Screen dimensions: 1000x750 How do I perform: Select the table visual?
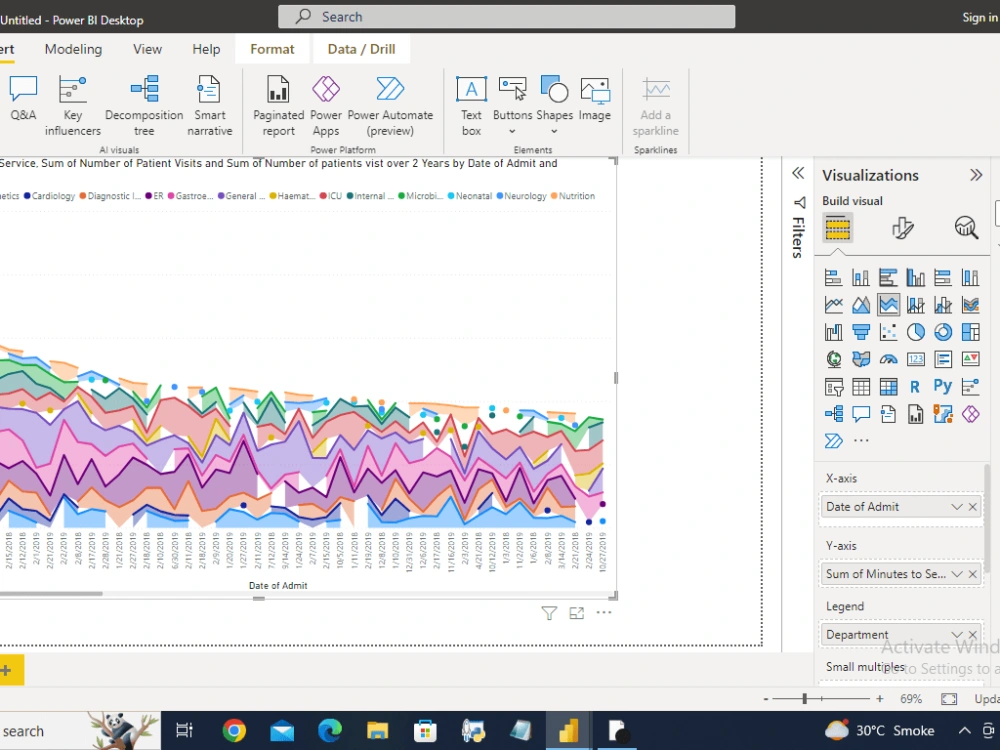click(860, 386)
